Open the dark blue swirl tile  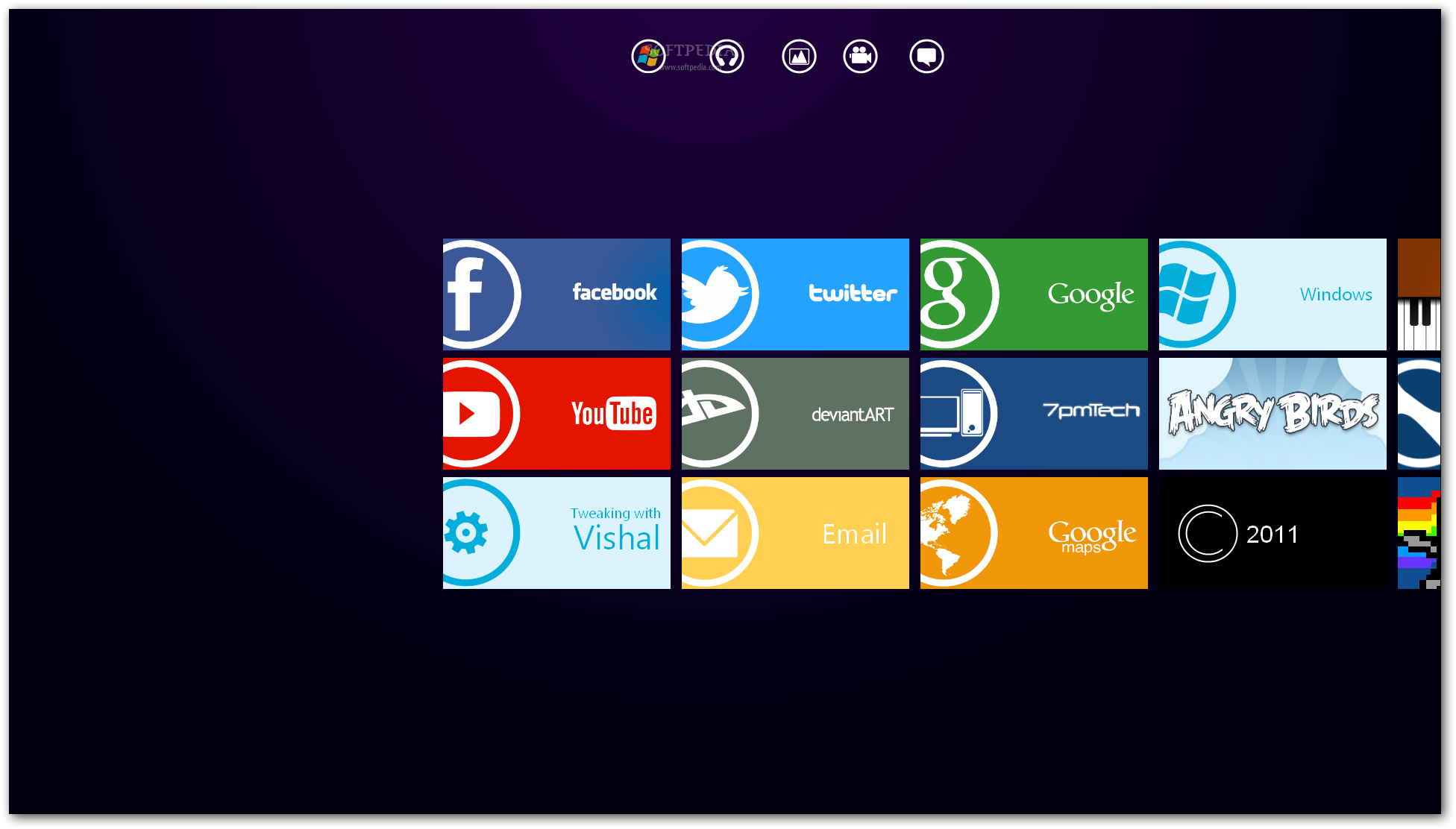(1419, 414)
